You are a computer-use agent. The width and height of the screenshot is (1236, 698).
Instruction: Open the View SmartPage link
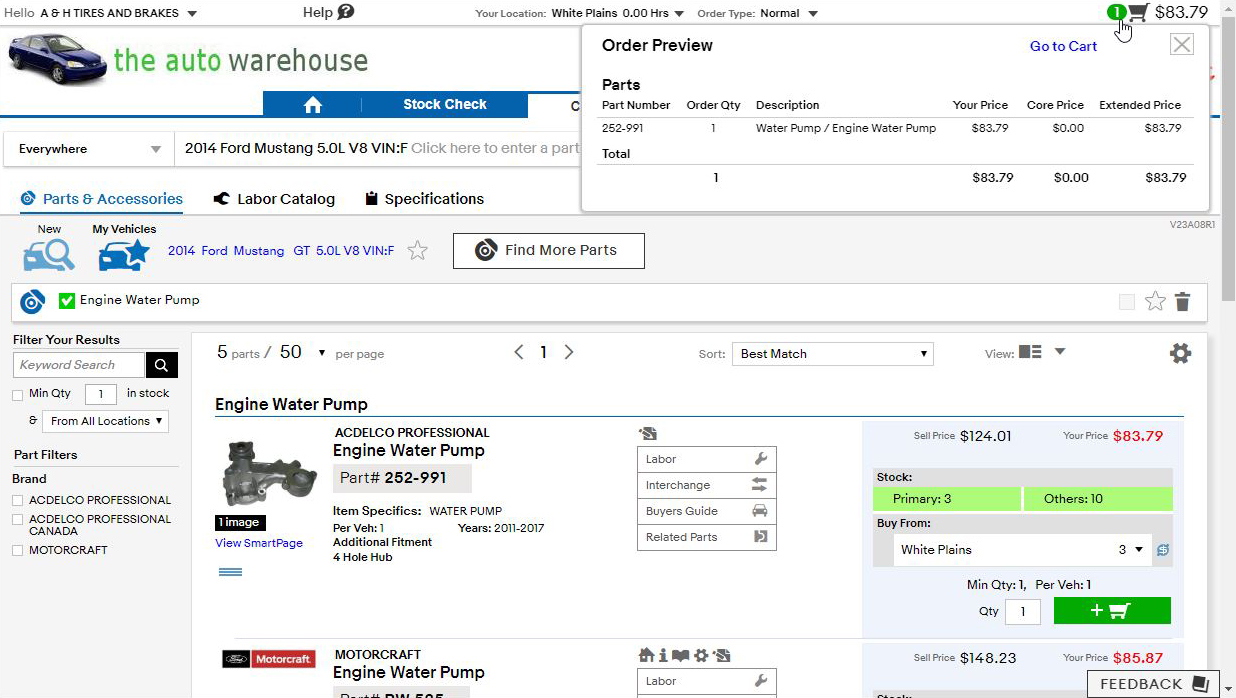pyautogui.click(x=259, y=543)
